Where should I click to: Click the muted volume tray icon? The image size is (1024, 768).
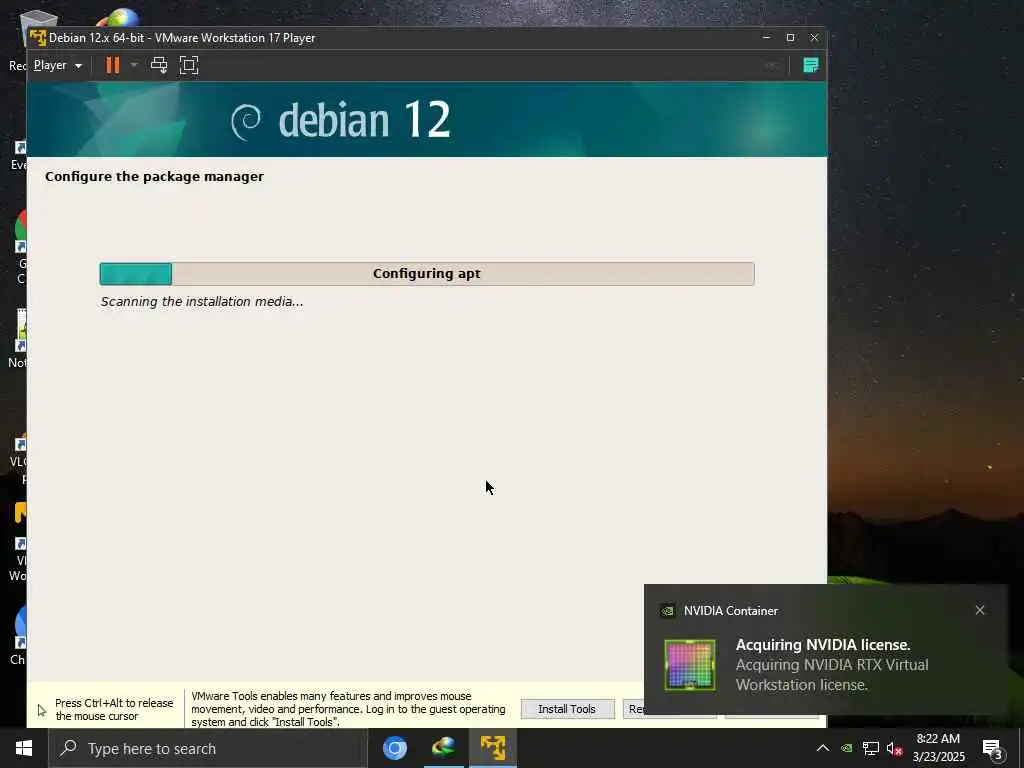(894, 748)
